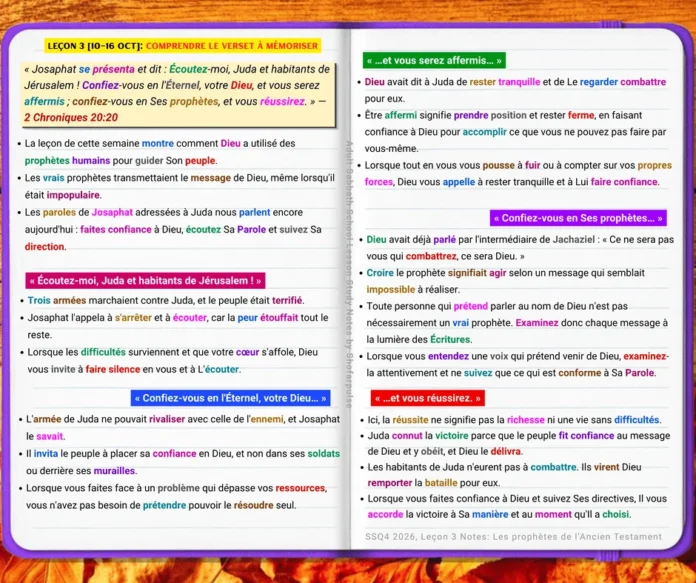The width and height of the screenshot is (696, 583).
Task: Click the yellow word "bataille"
Action: 440,483
